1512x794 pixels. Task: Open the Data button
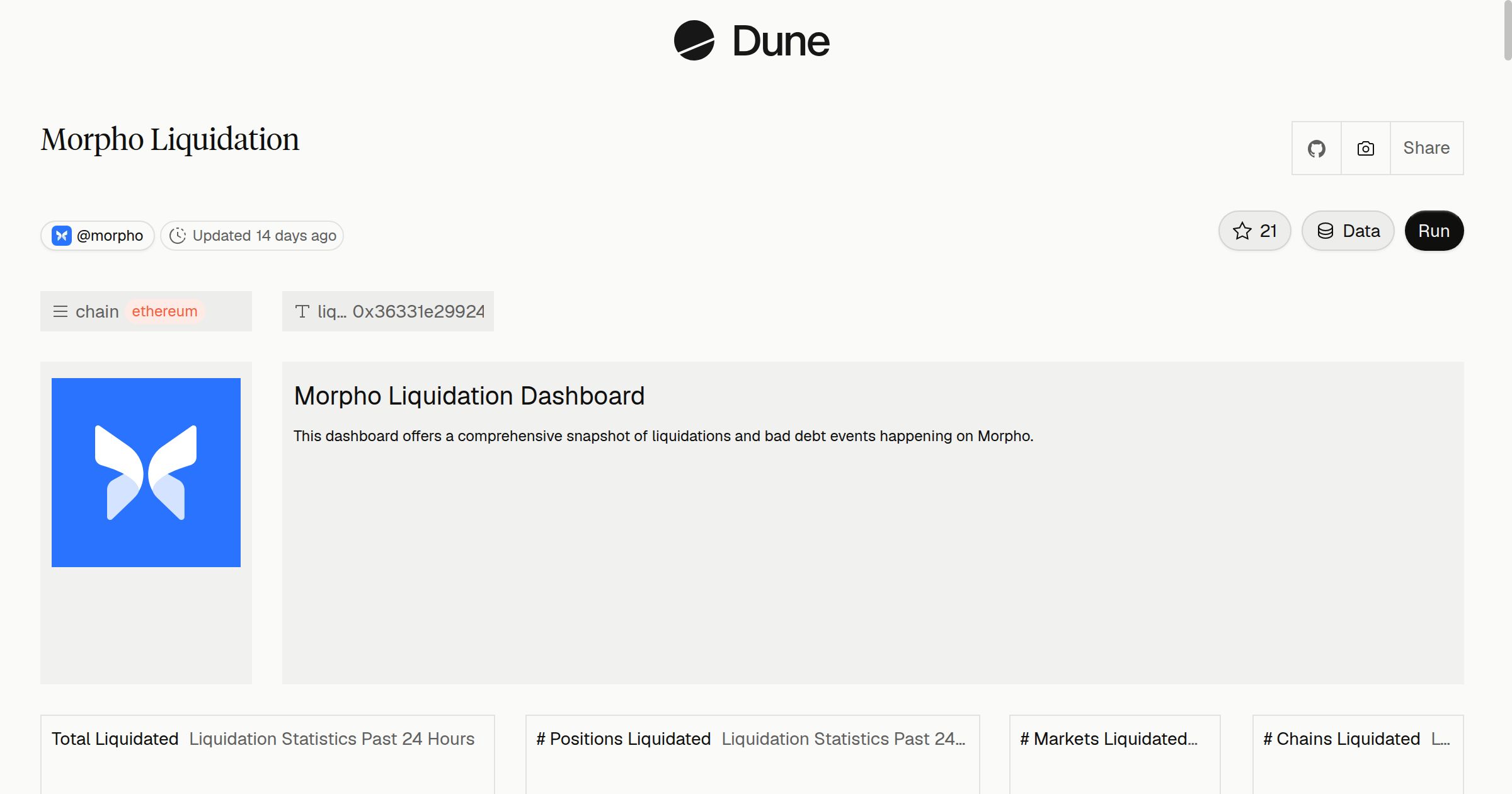click(1348, 231)
